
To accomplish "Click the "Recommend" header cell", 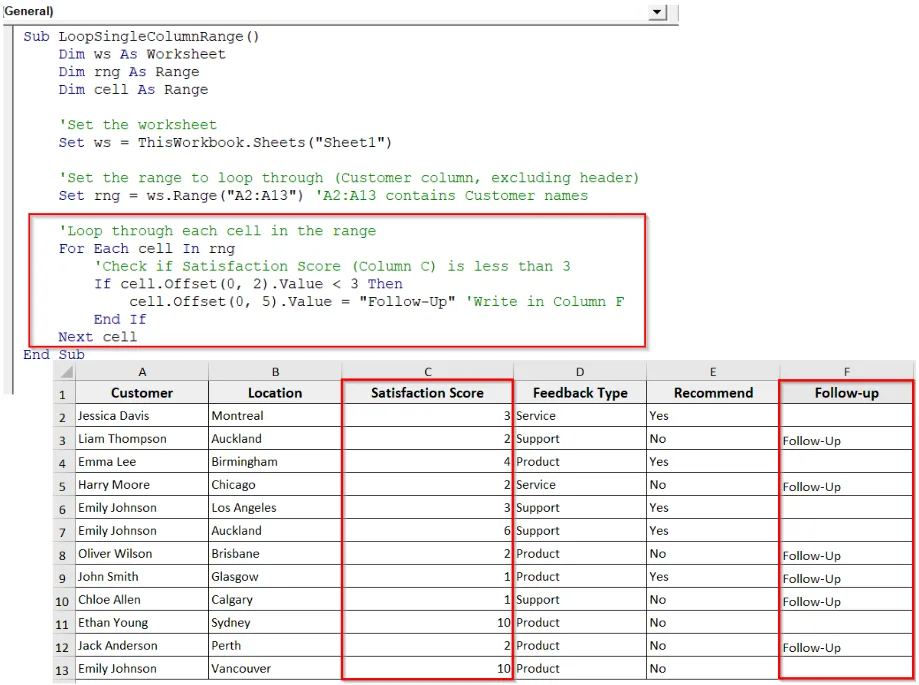I will [713, 393].
